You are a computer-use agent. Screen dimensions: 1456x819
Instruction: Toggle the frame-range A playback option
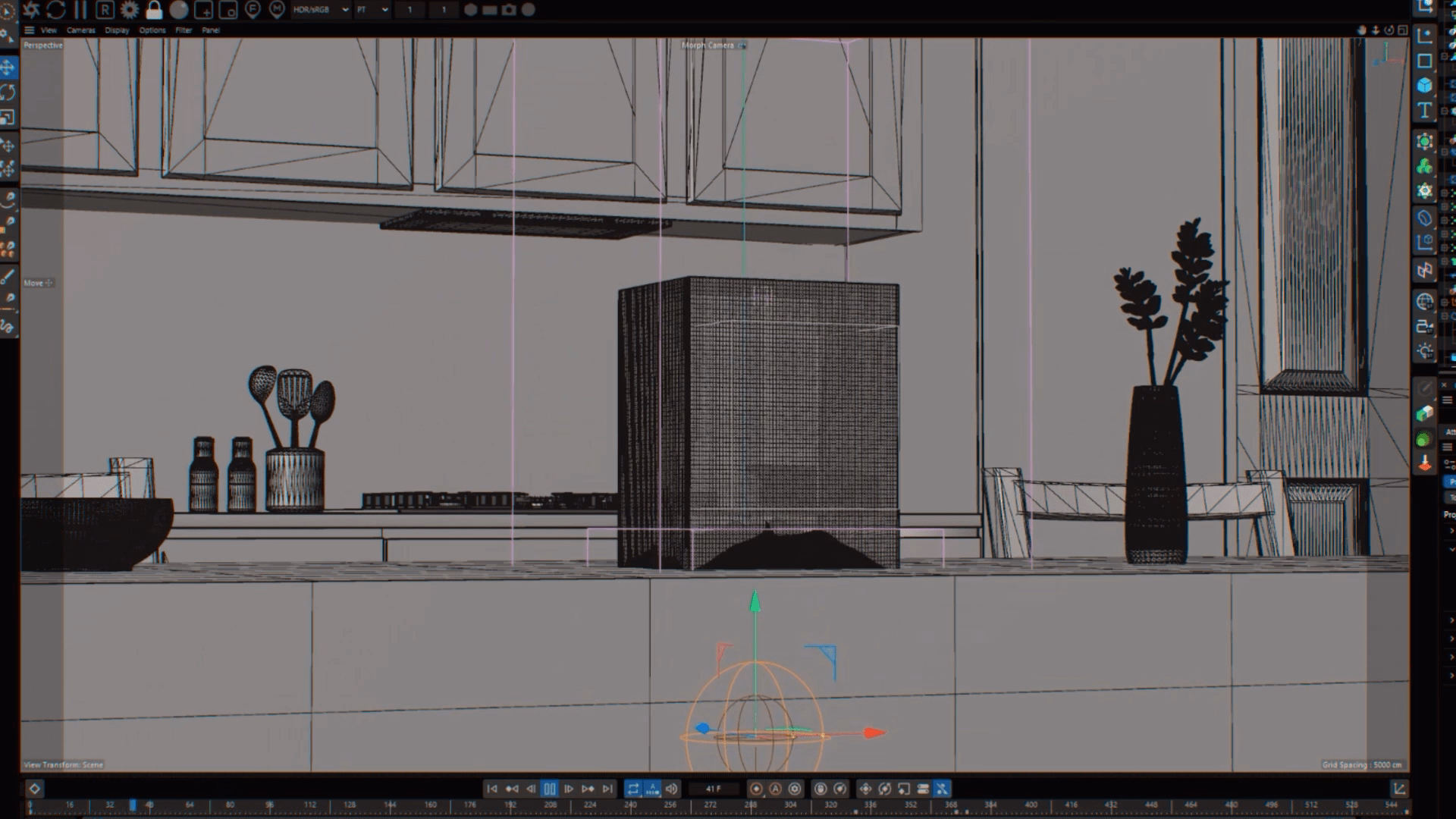[652, 789]
